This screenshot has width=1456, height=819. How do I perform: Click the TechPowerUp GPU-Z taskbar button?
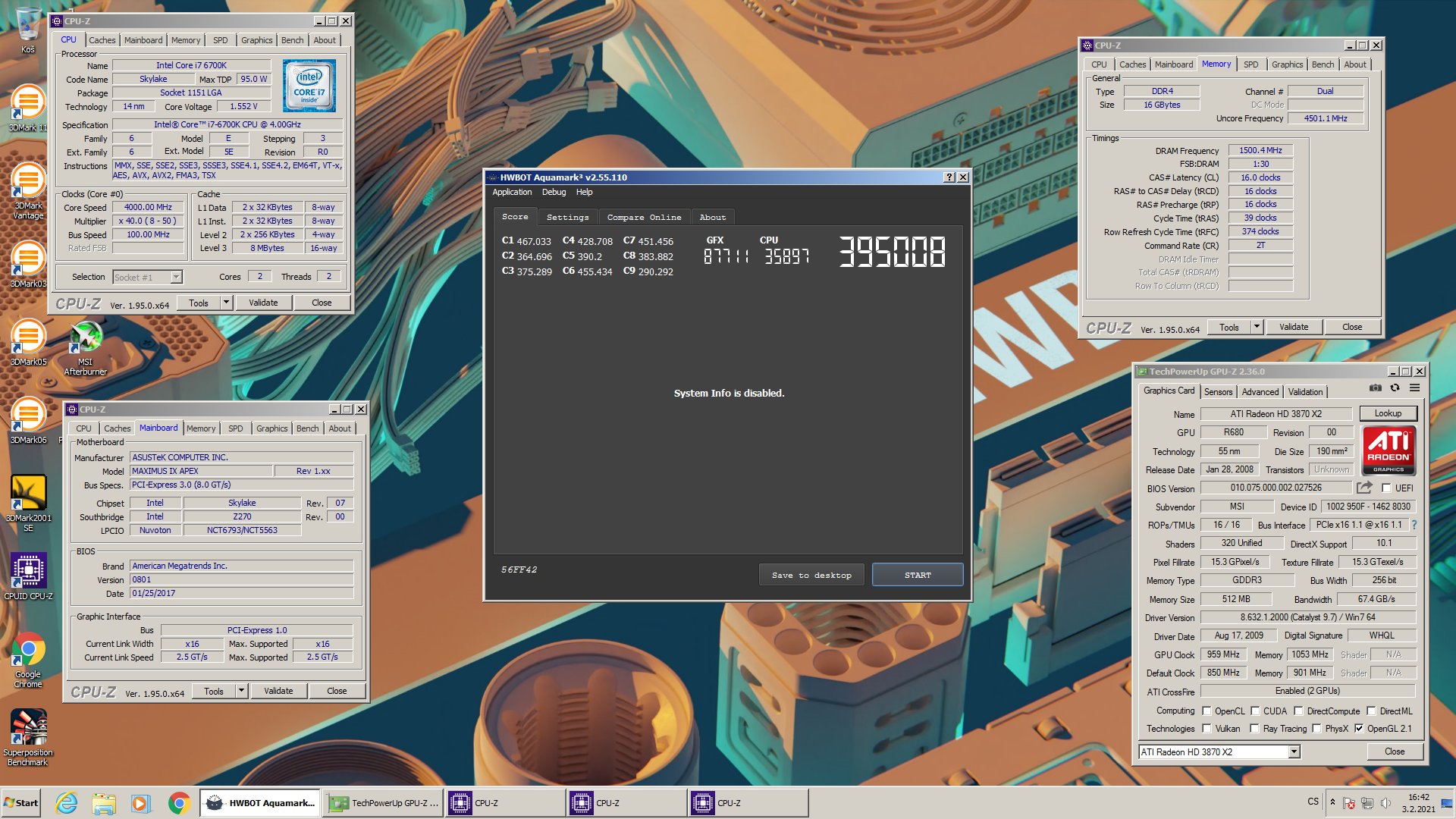point(383,803)
